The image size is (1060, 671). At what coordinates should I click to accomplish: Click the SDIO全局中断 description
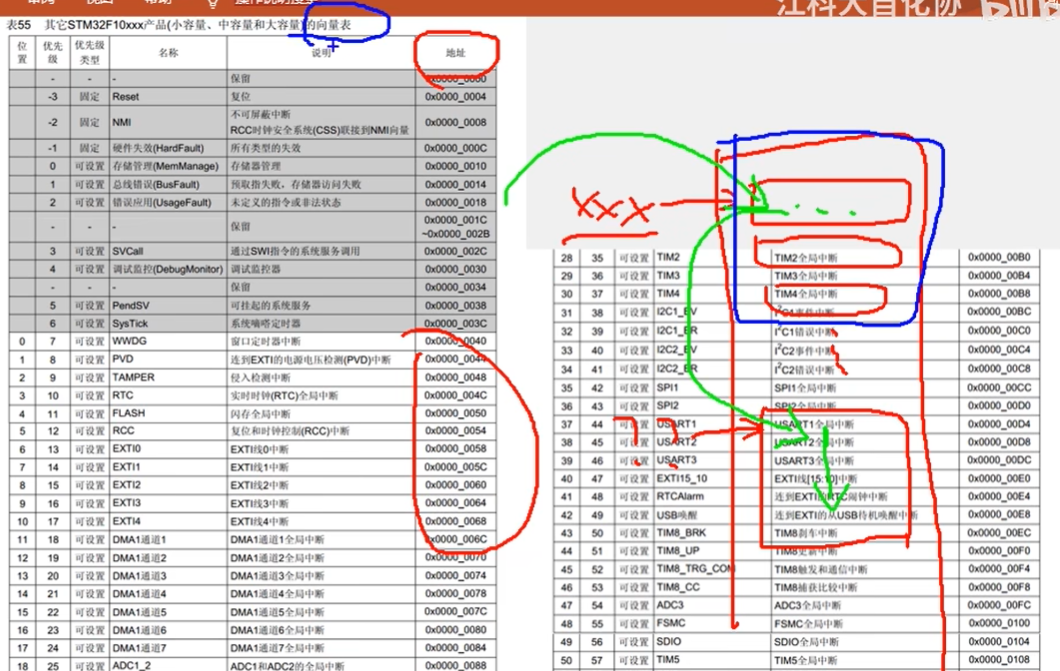coord(806,642)
